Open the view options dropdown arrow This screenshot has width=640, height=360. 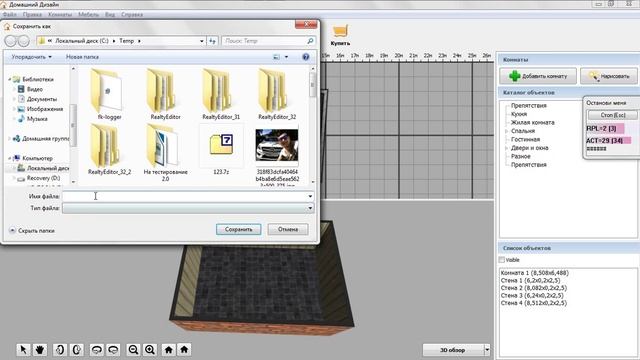(x=286, y=57)
